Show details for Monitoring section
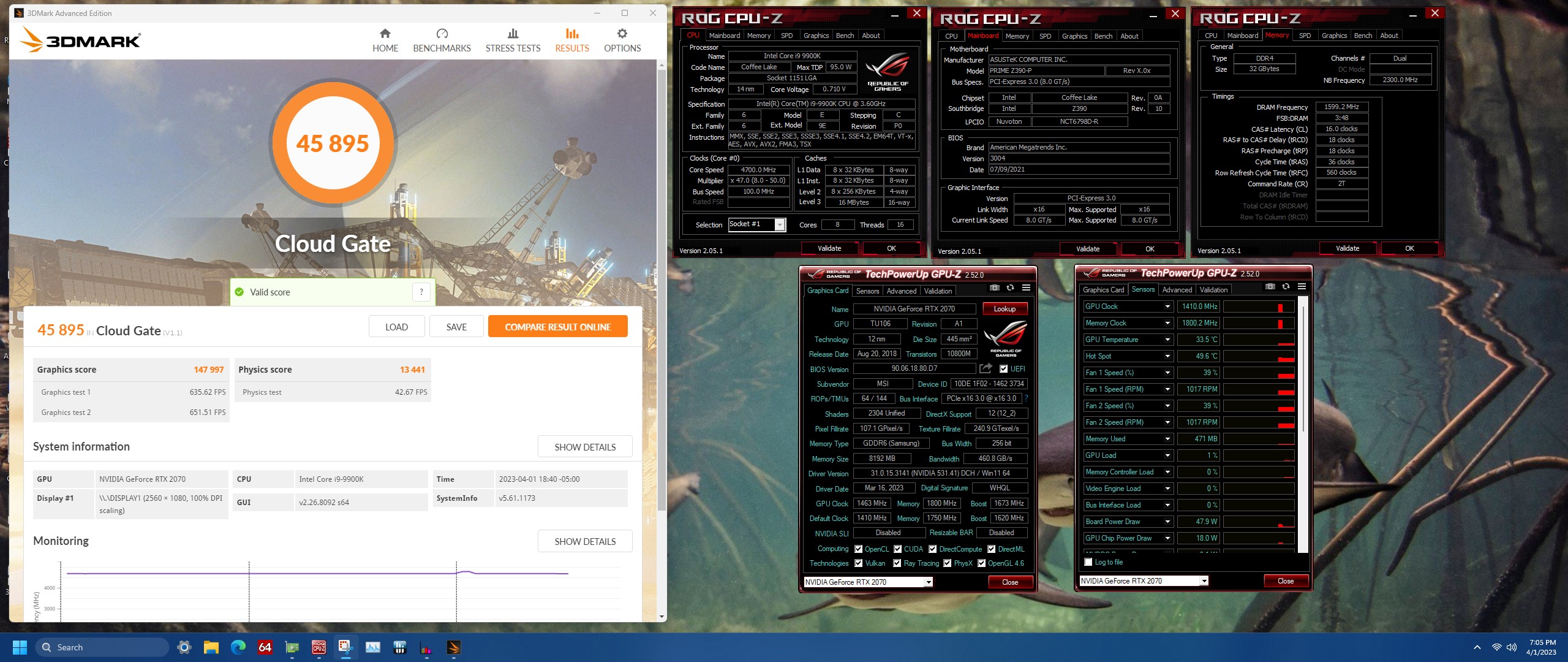Viewport: 1568px width, 662px height. tap(585, 541)
